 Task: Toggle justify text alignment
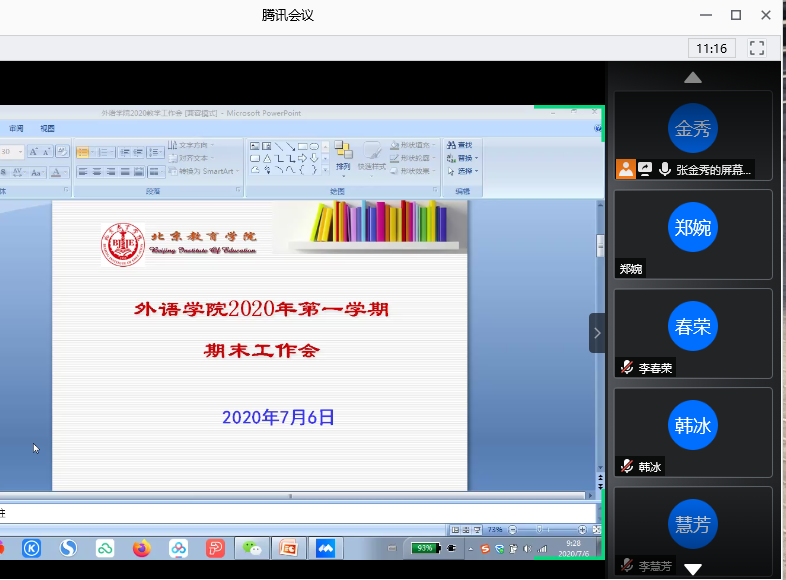125,172
